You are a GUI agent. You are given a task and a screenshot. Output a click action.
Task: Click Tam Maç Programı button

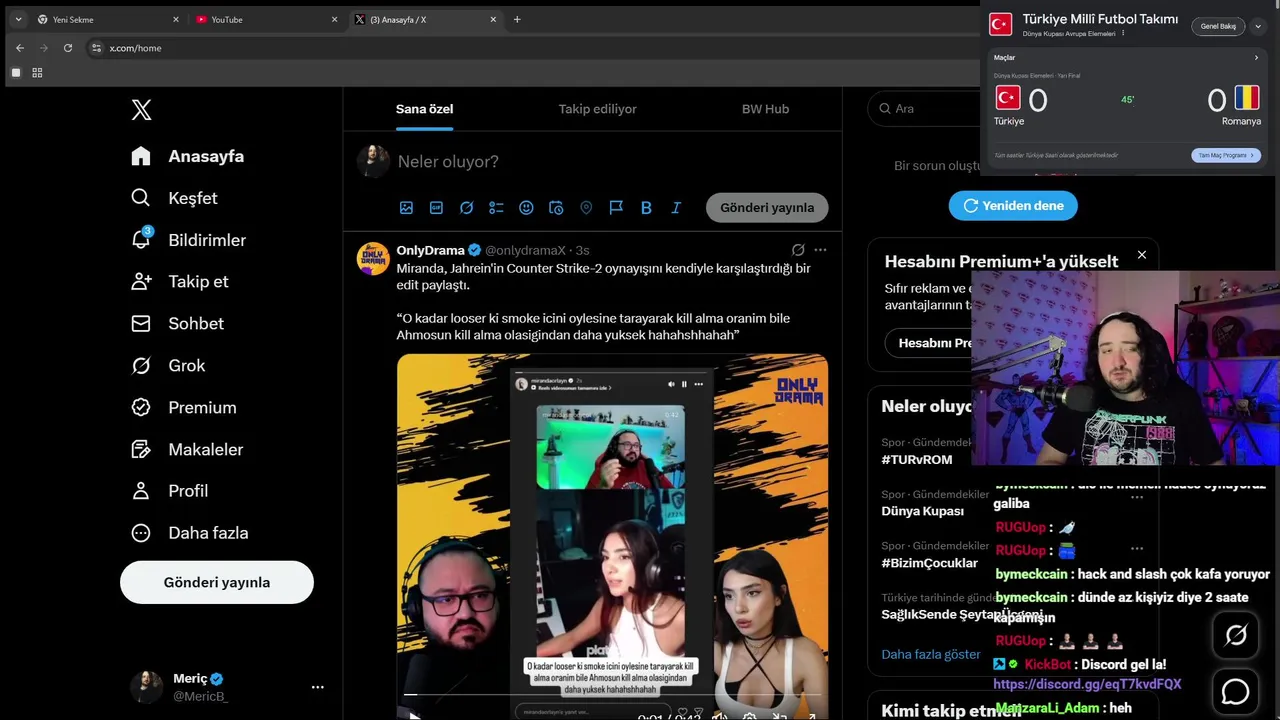[1226, 155]
